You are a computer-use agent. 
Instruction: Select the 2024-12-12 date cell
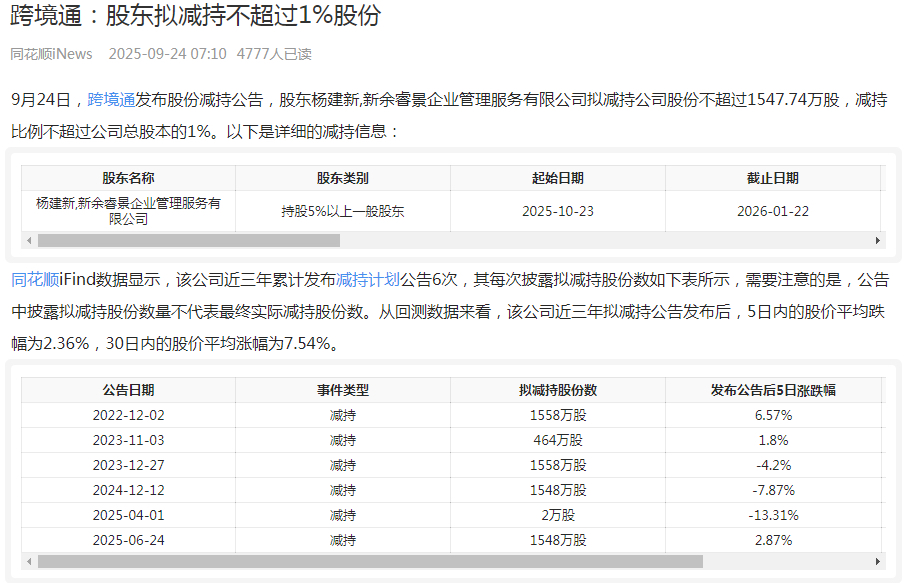(x=128, y=490)
